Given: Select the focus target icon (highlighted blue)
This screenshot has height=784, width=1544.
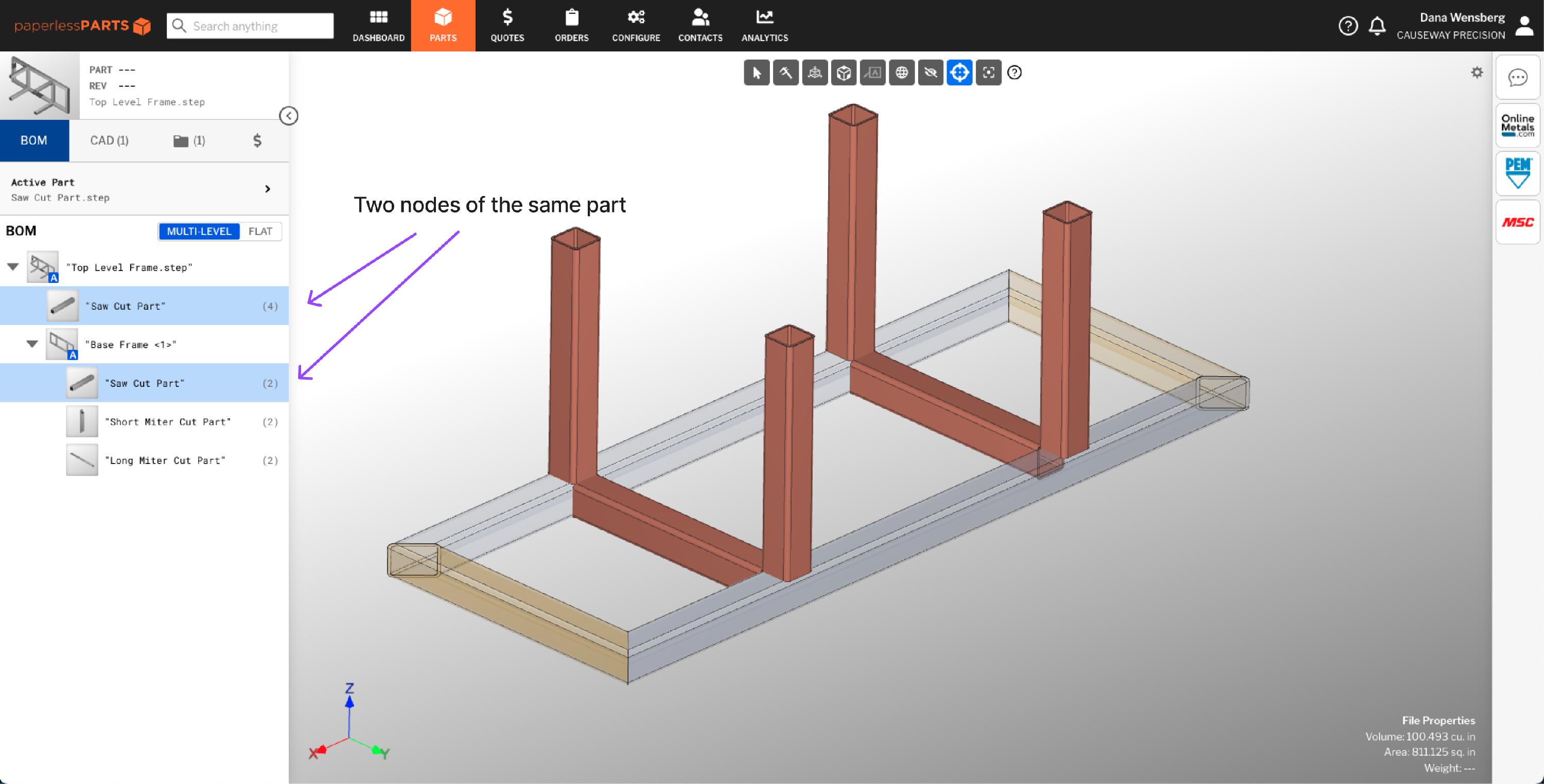Looking at the screenshot, I should pos(960,73).
